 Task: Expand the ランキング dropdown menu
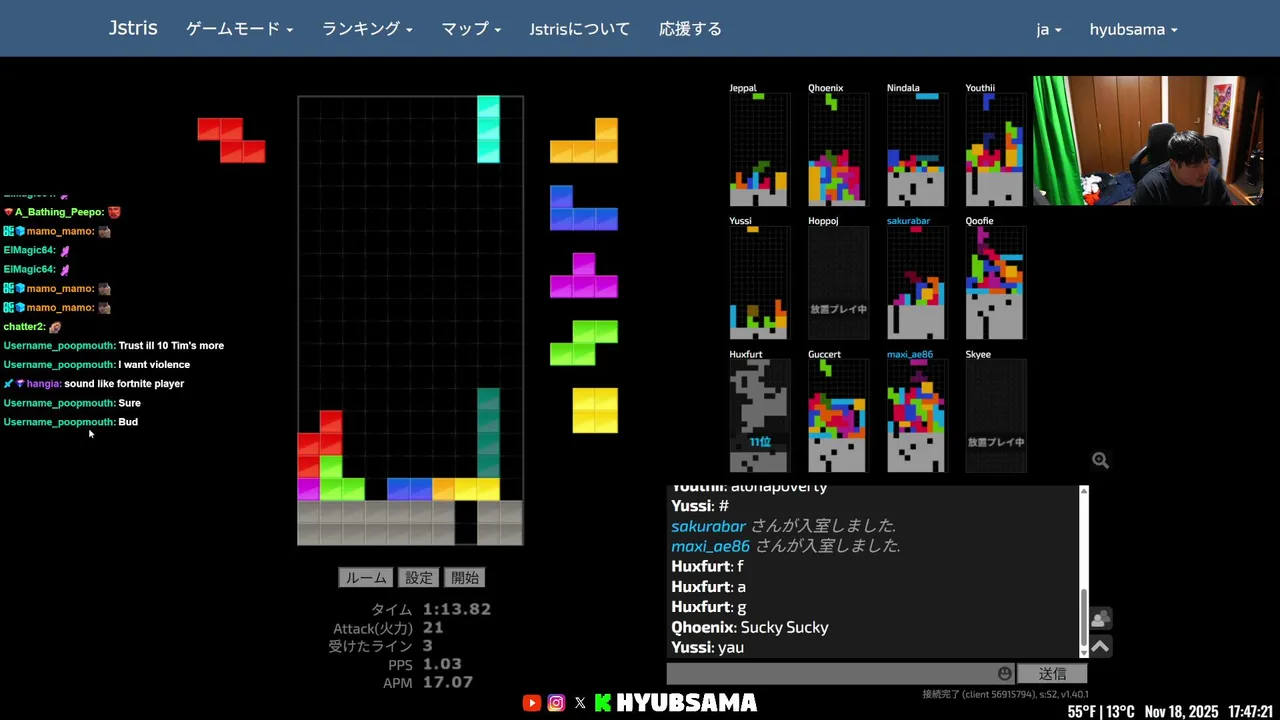pos(367,29)
